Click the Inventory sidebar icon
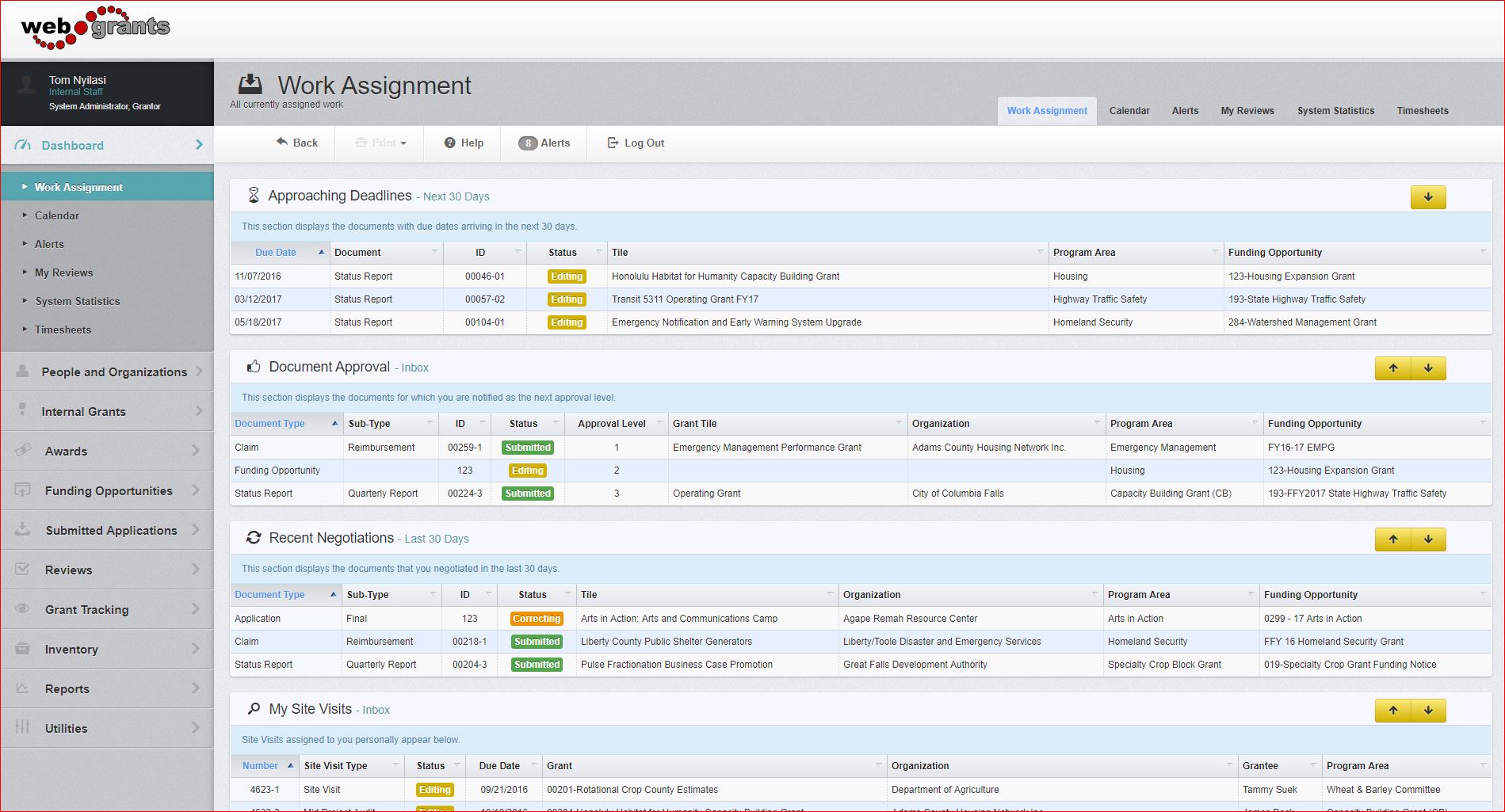1505x812 pixels. 21,649
